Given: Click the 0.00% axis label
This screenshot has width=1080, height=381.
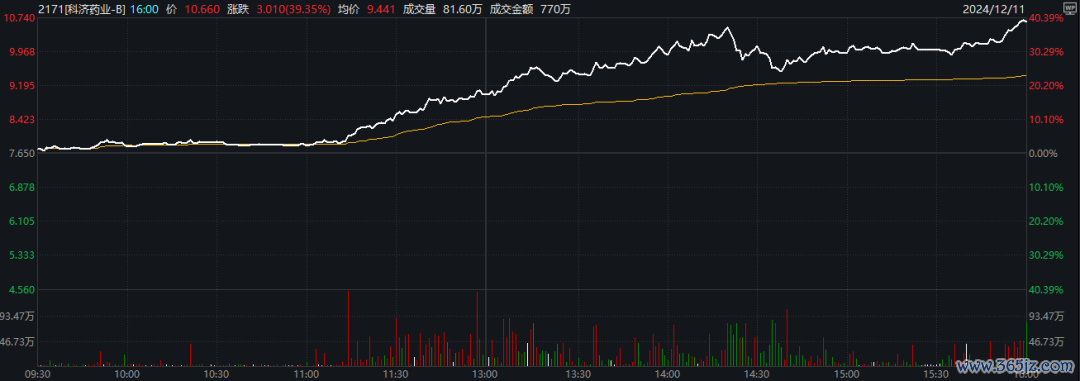Looking at the screenshot, I should (x=1042, y=154).
